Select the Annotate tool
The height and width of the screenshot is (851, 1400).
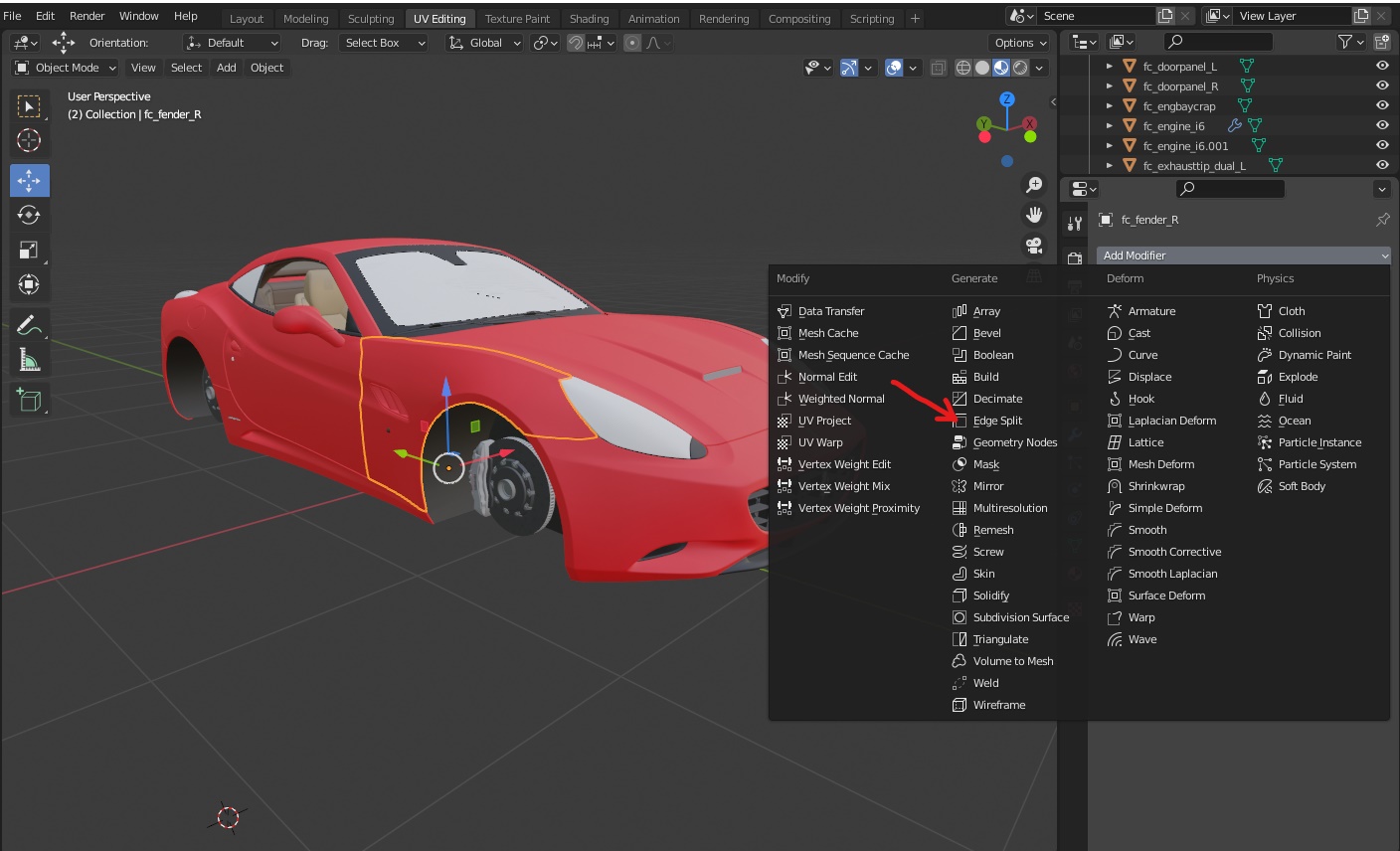point(29,325)
